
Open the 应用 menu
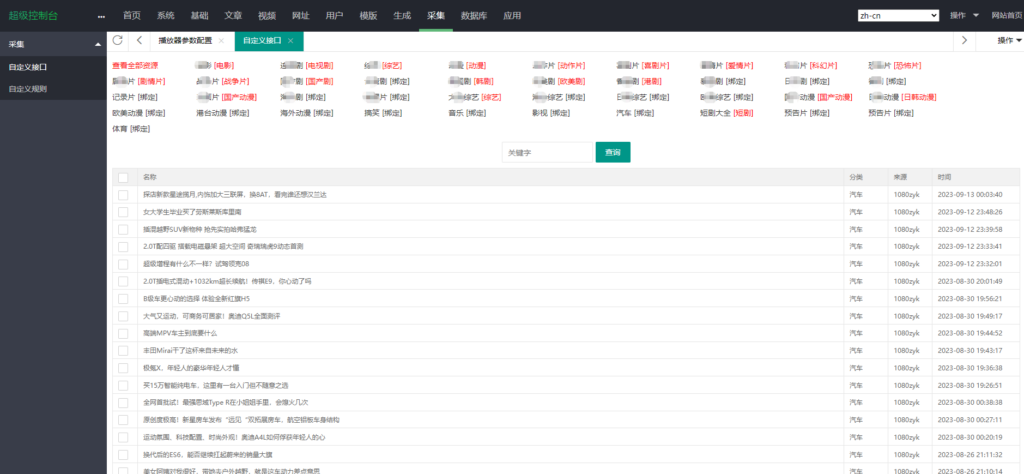513,16
